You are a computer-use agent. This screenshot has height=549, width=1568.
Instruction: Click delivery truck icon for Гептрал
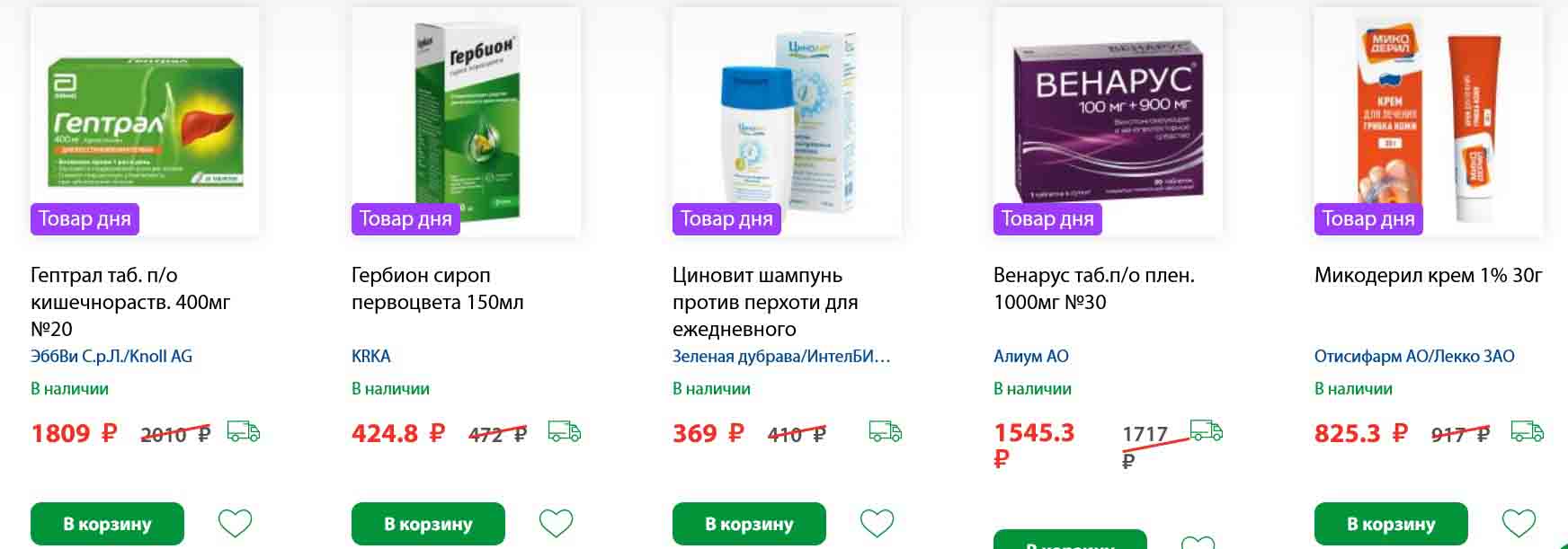pyautogui.click(x=243, y=432)
